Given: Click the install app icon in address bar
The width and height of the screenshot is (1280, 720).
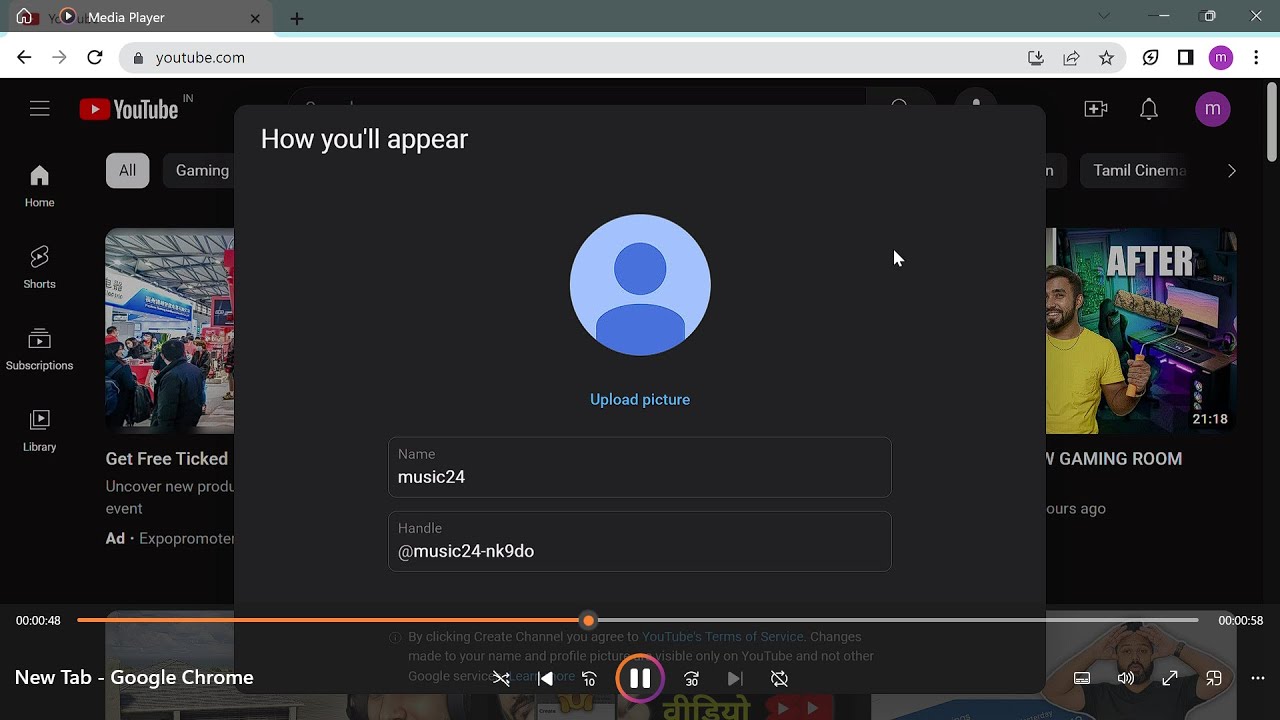Looking at the screenshot, I should click(1036, 58).
